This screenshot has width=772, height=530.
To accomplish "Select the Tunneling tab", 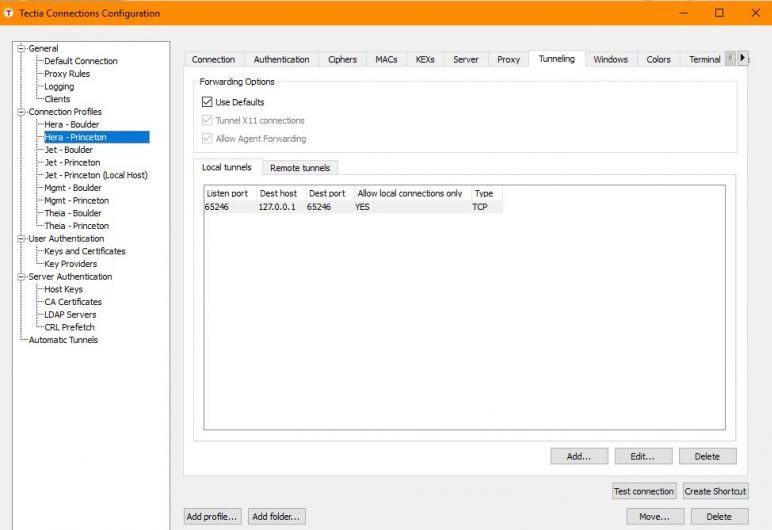I will [x=557, y=59].
